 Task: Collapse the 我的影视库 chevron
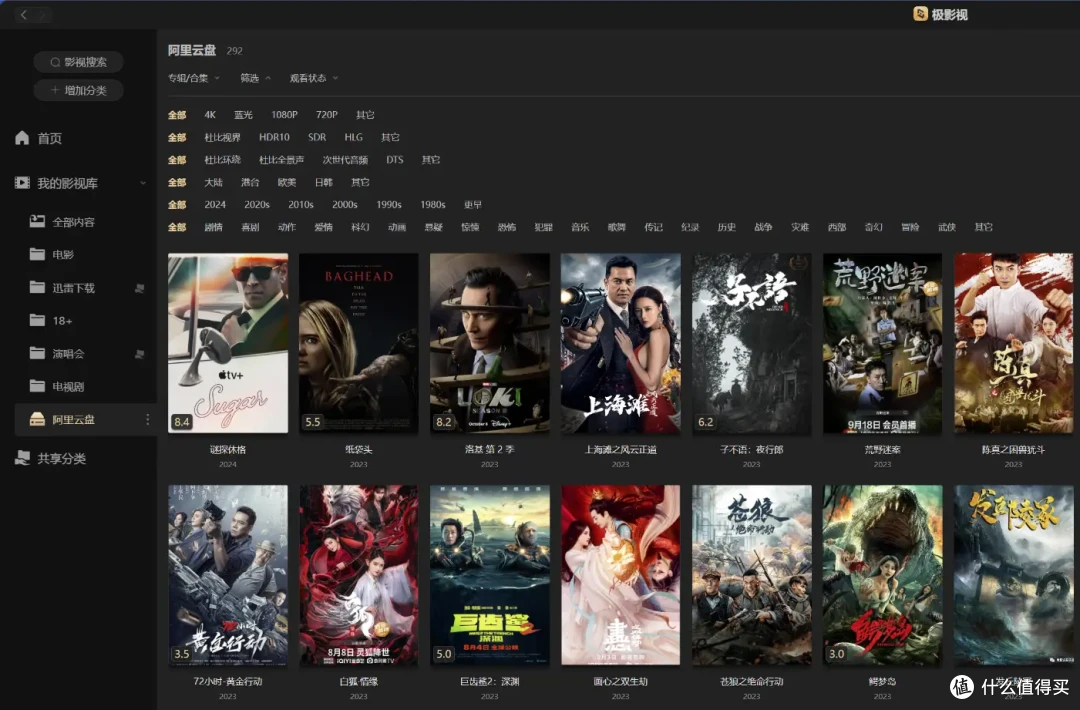(x=143, y=183)
